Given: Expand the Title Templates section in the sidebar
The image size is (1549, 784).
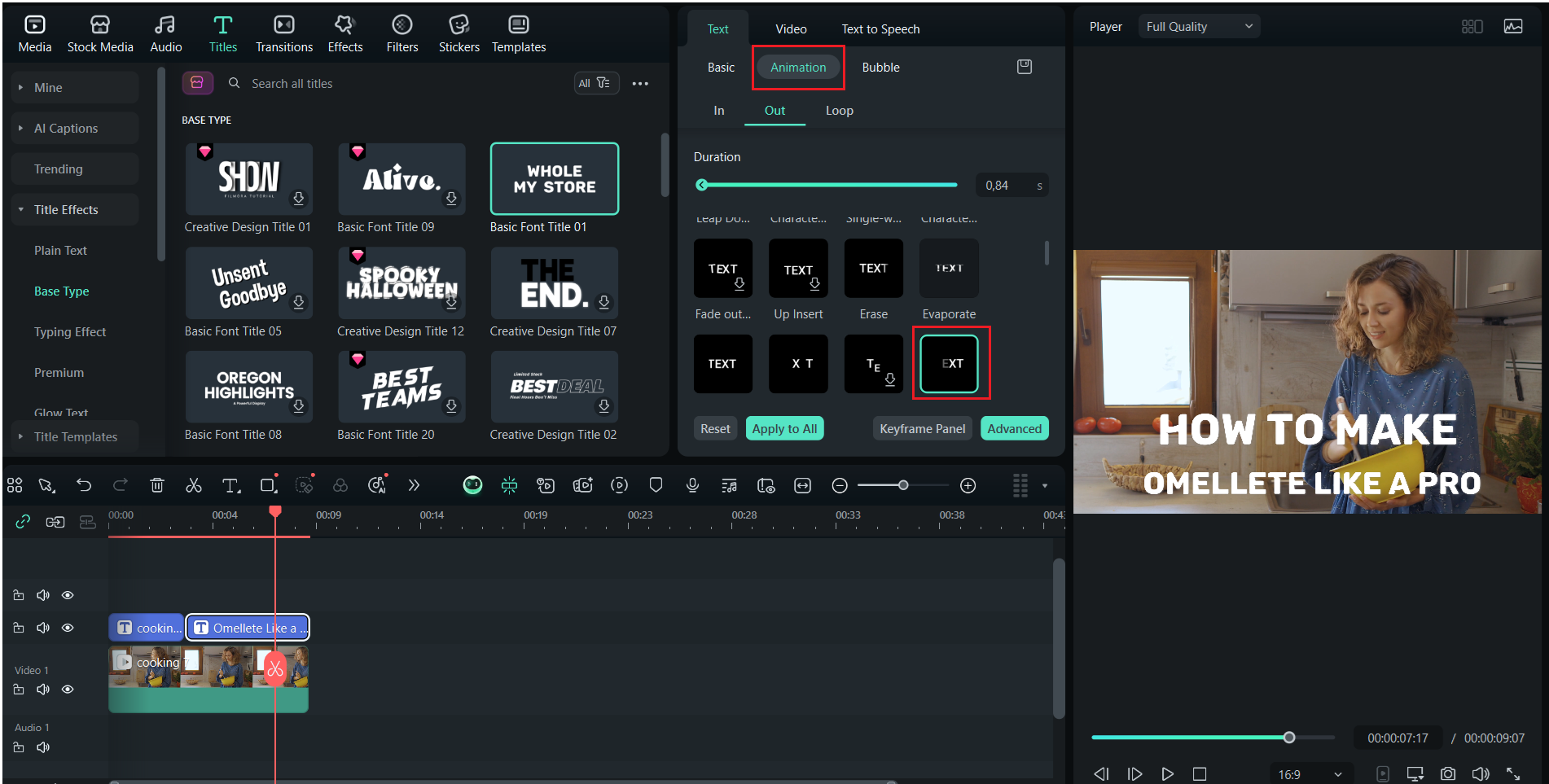Looking at the screenshot, I should 75,436.
